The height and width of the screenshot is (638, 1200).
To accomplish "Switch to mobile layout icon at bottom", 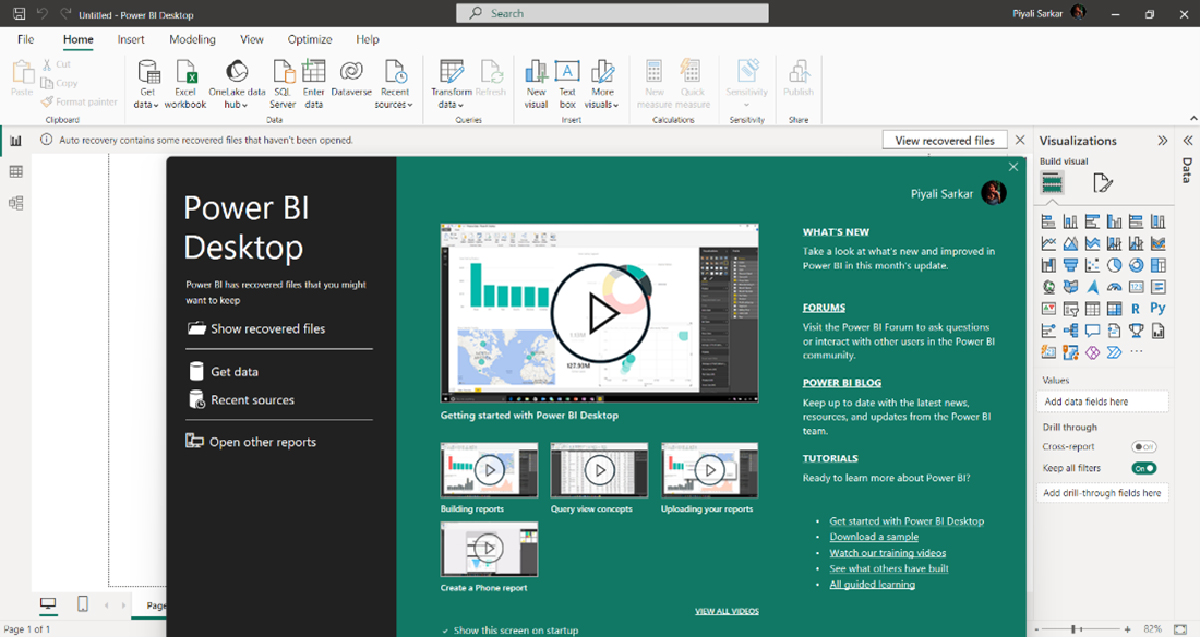I will [x=83, y=604].
